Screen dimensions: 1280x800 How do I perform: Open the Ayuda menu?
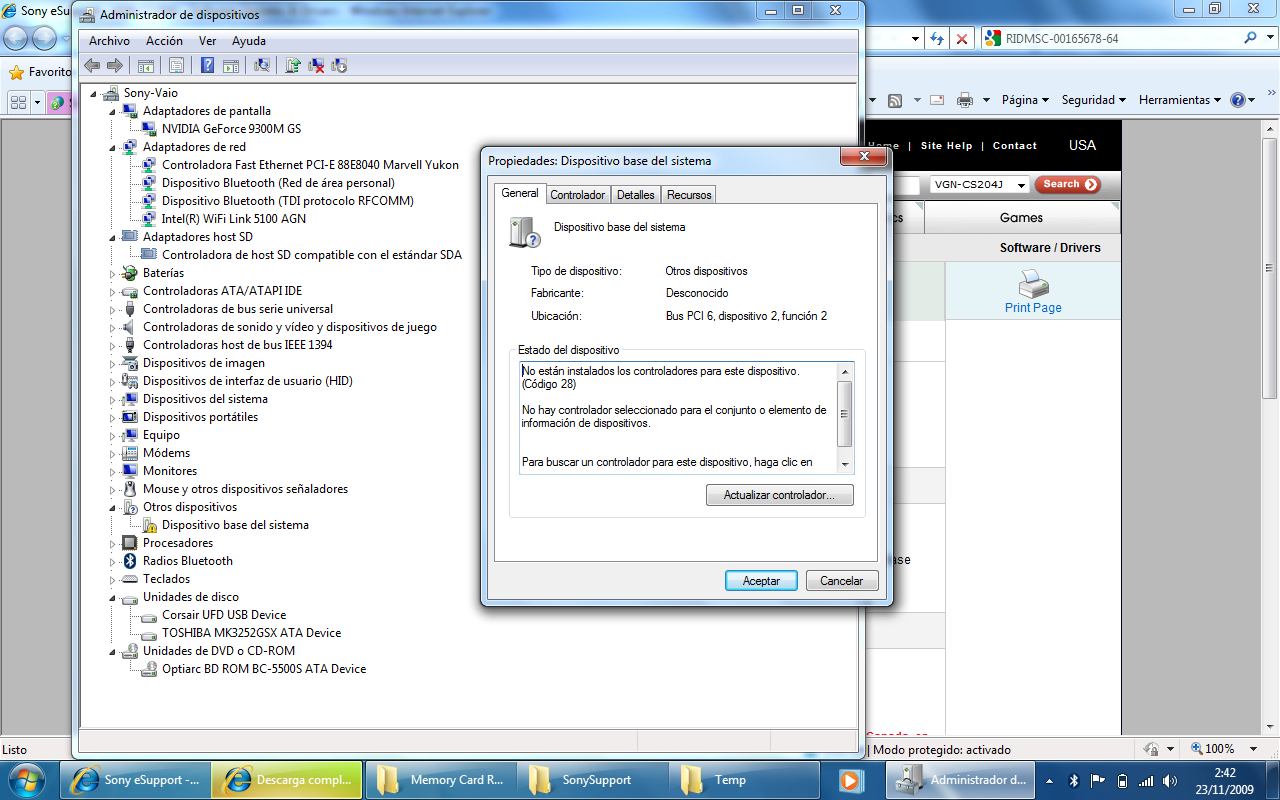pos(249,41)
